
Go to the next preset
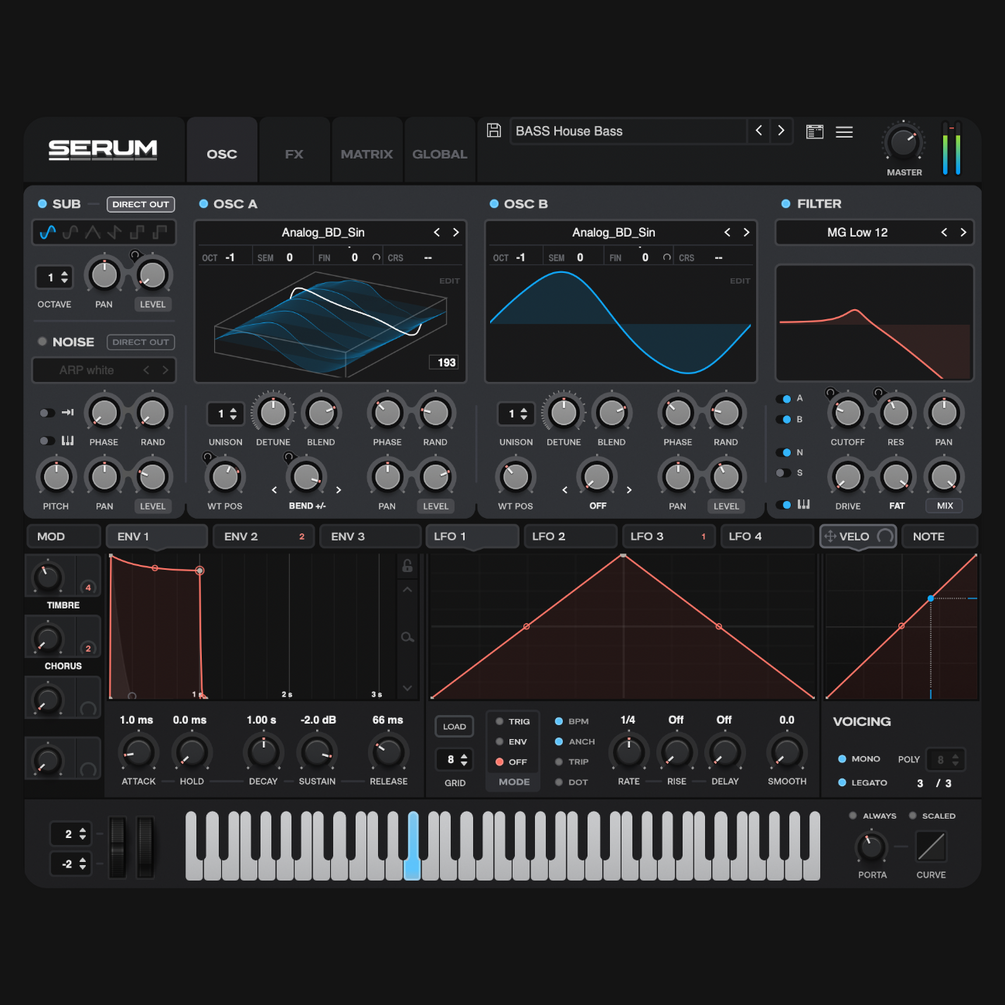click(781, 131)
